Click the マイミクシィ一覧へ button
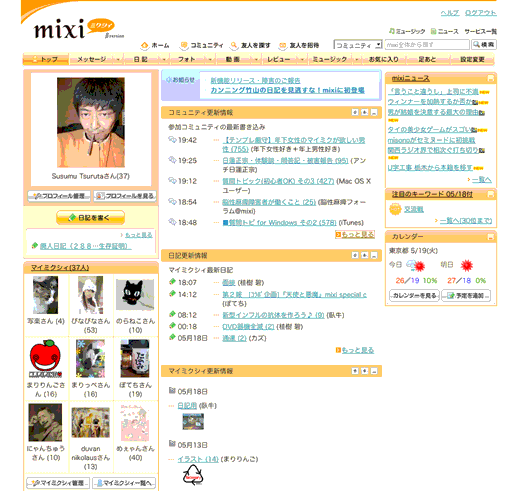The height and width of the screenshot is (491, 518). 124,483
